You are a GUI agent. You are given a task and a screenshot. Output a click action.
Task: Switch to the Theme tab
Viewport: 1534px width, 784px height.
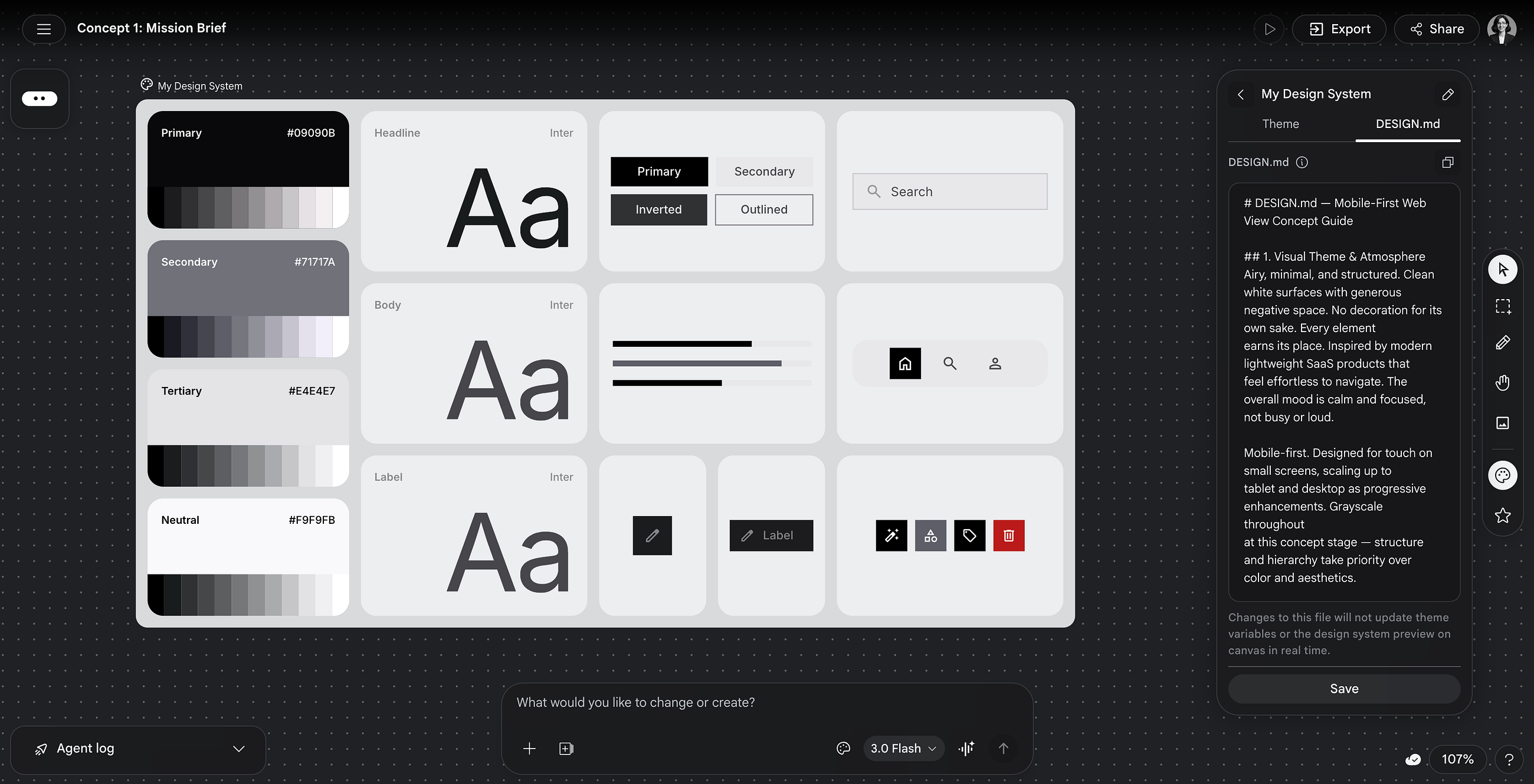1280,124
